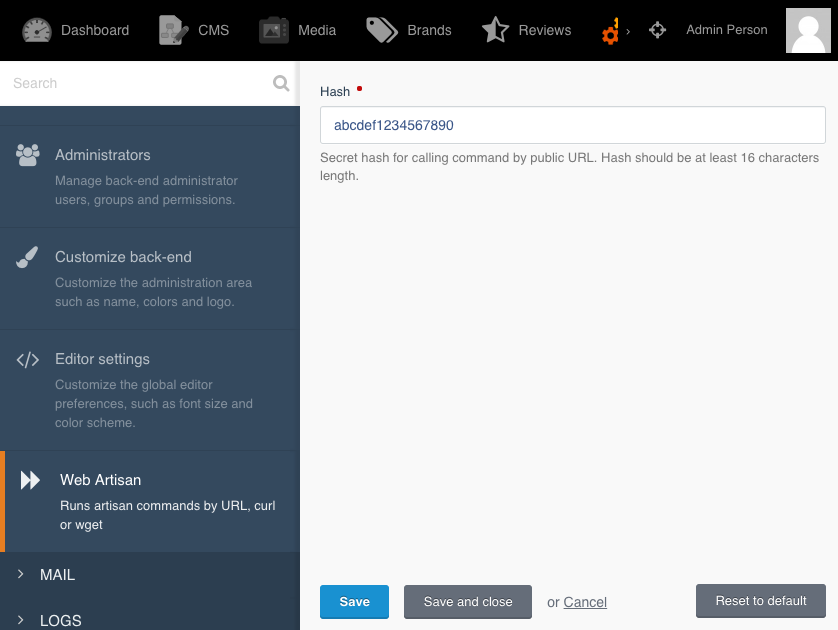Click Save and close button
838x630 pixels.
(x=468, y=602)
